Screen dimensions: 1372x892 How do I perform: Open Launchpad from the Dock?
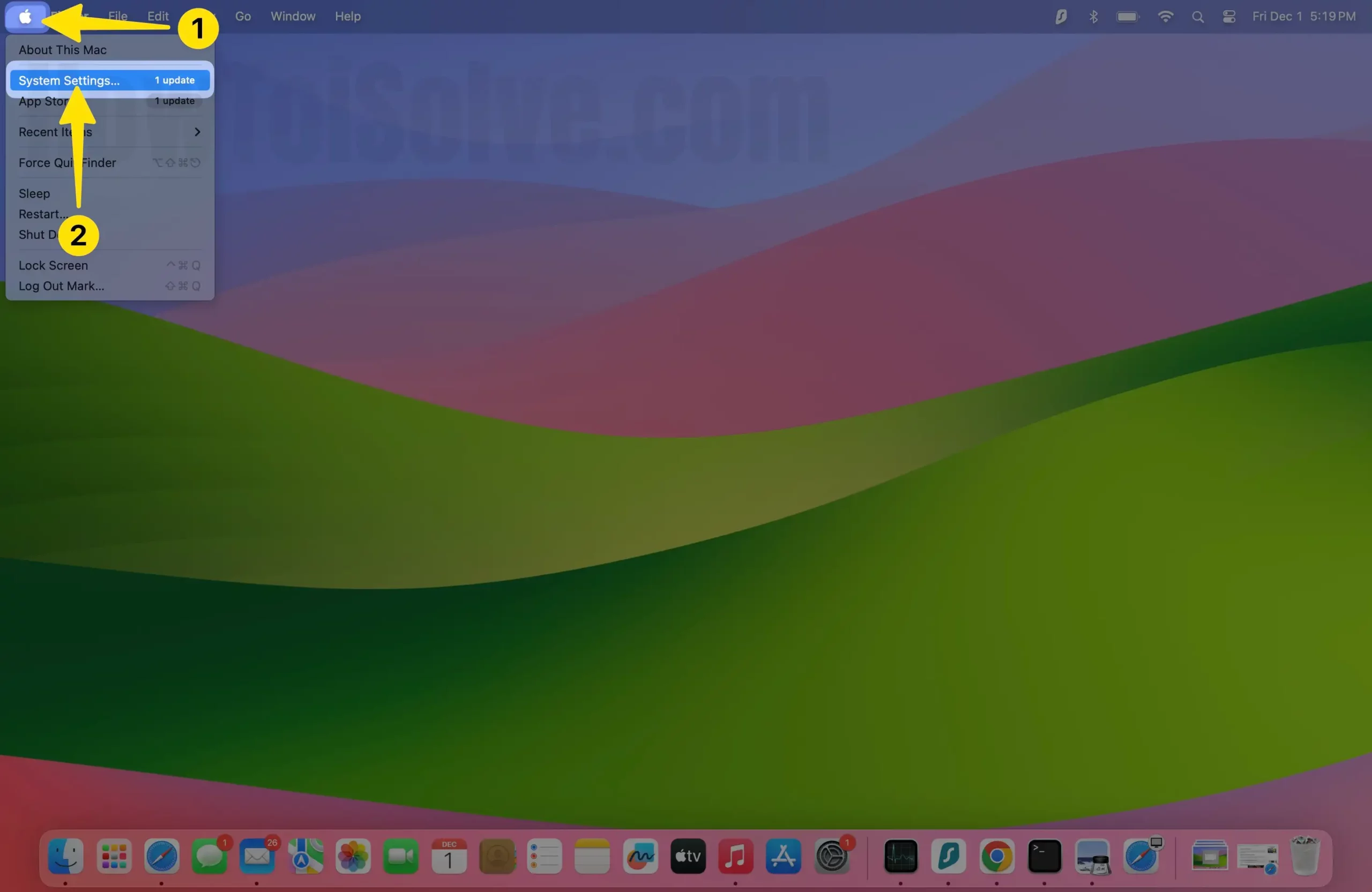114,856
